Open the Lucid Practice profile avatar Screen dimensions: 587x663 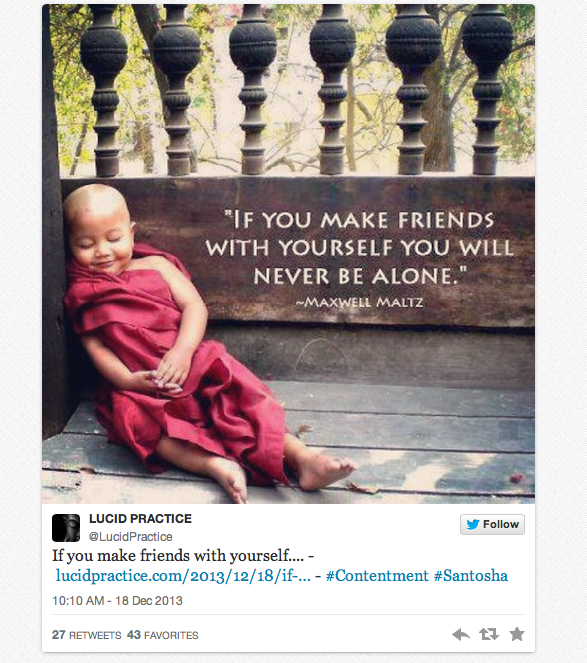66,528
